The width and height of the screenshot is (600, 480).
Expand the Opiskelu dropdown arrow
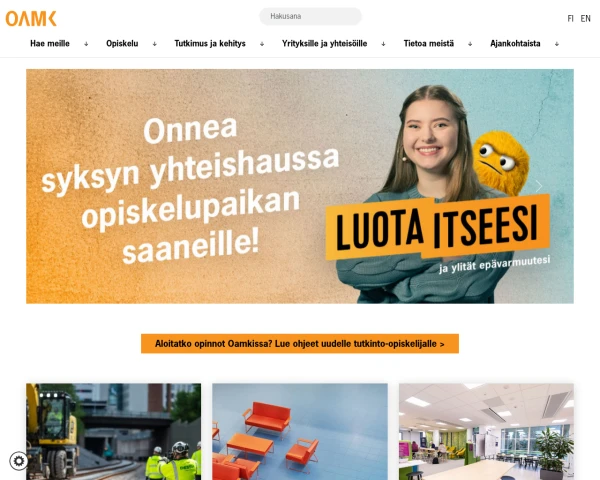tap(155, 44)
